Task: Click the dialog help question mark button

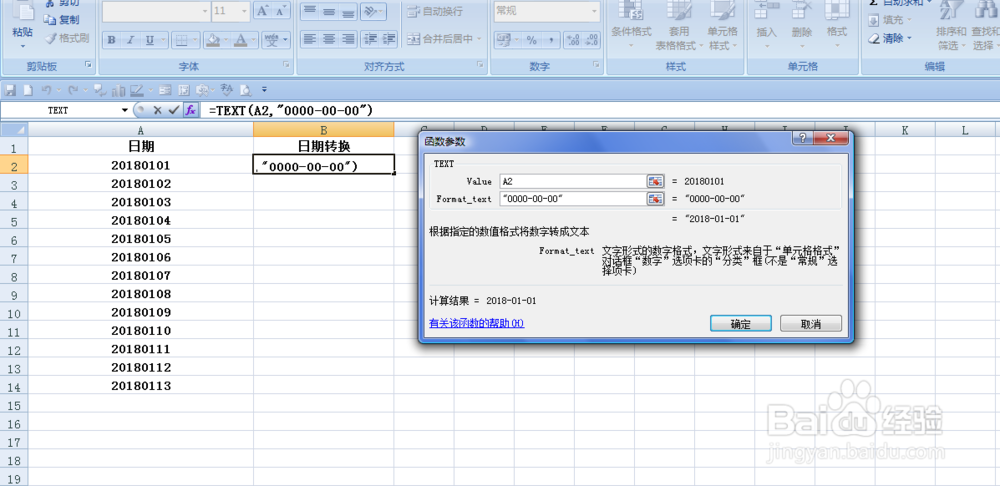Action: (x=802, y=138)
